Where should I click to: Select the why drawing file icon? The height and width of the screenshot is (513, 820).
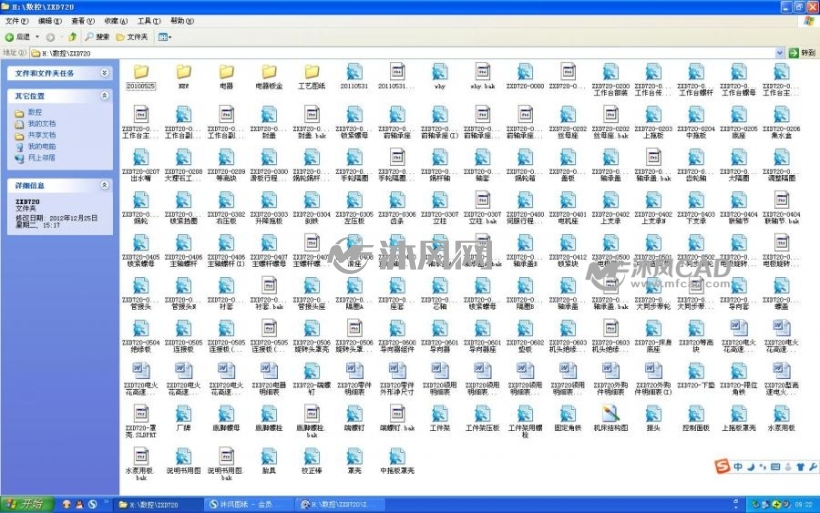(x=440, y=72)
